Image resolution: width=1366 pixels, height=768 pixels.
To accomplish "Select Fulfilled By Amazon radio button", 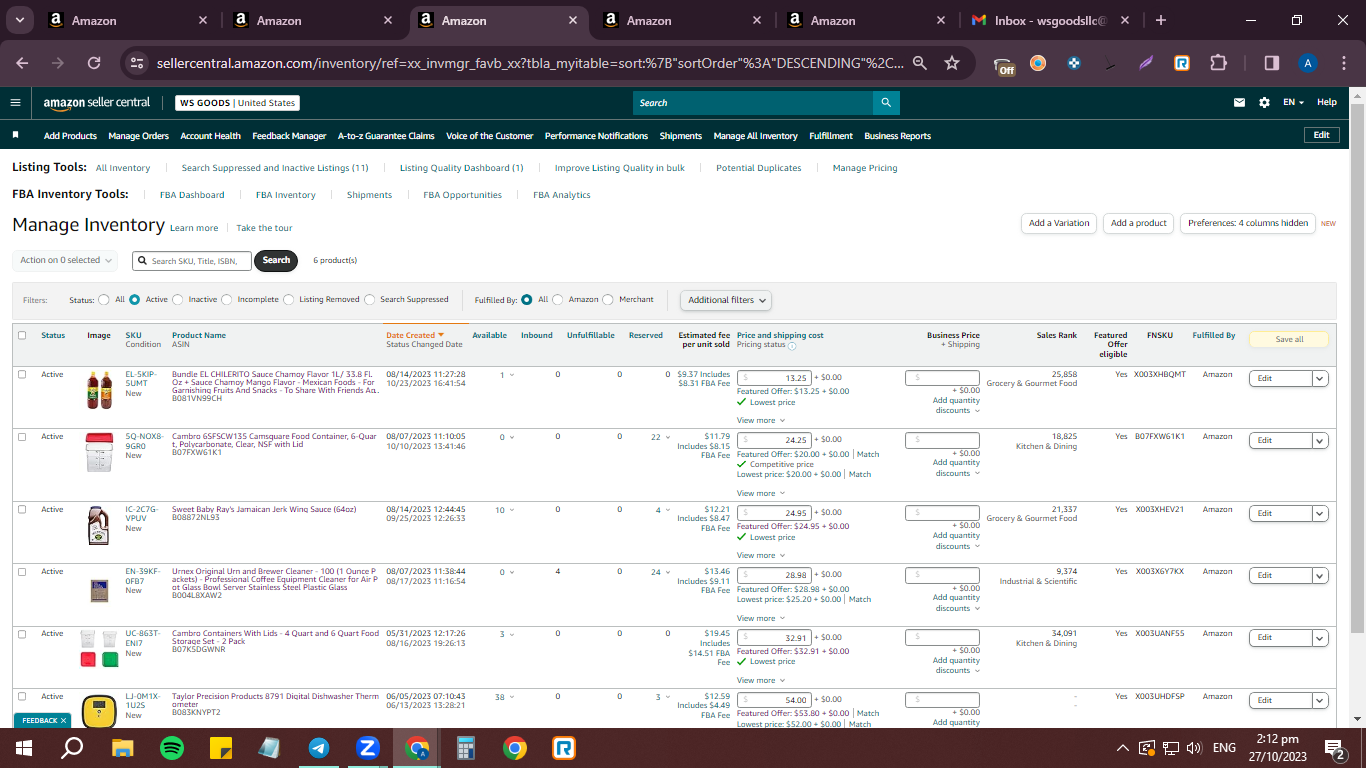I will coord(558,299).
